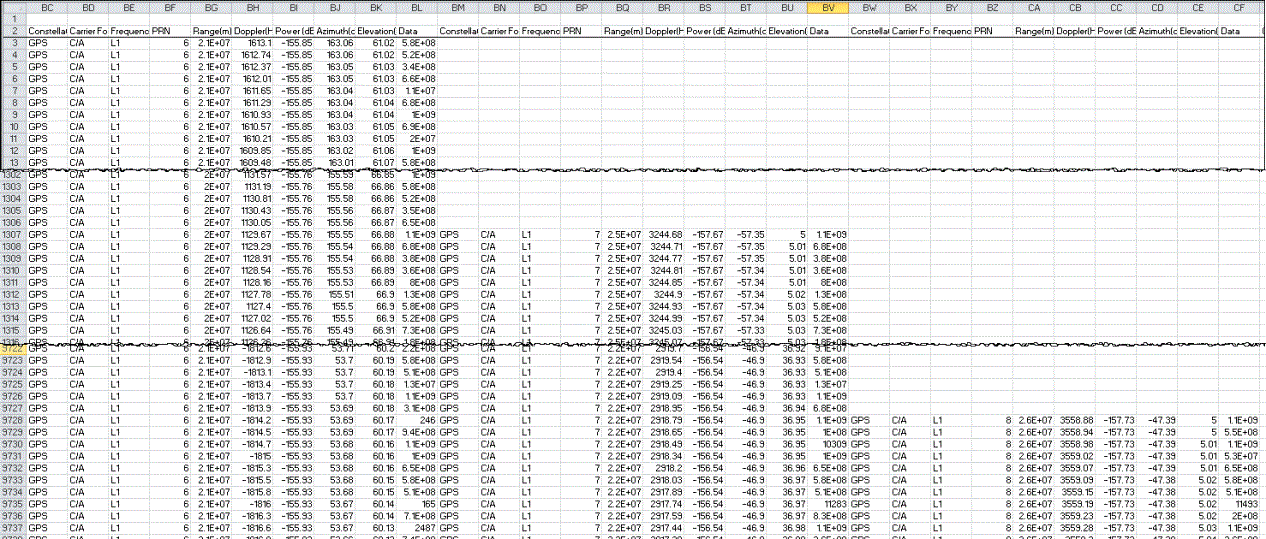The image size is (1266, 539).
Task: Click Doppler cell with value 1612.74
Action: tap(252, 55)
